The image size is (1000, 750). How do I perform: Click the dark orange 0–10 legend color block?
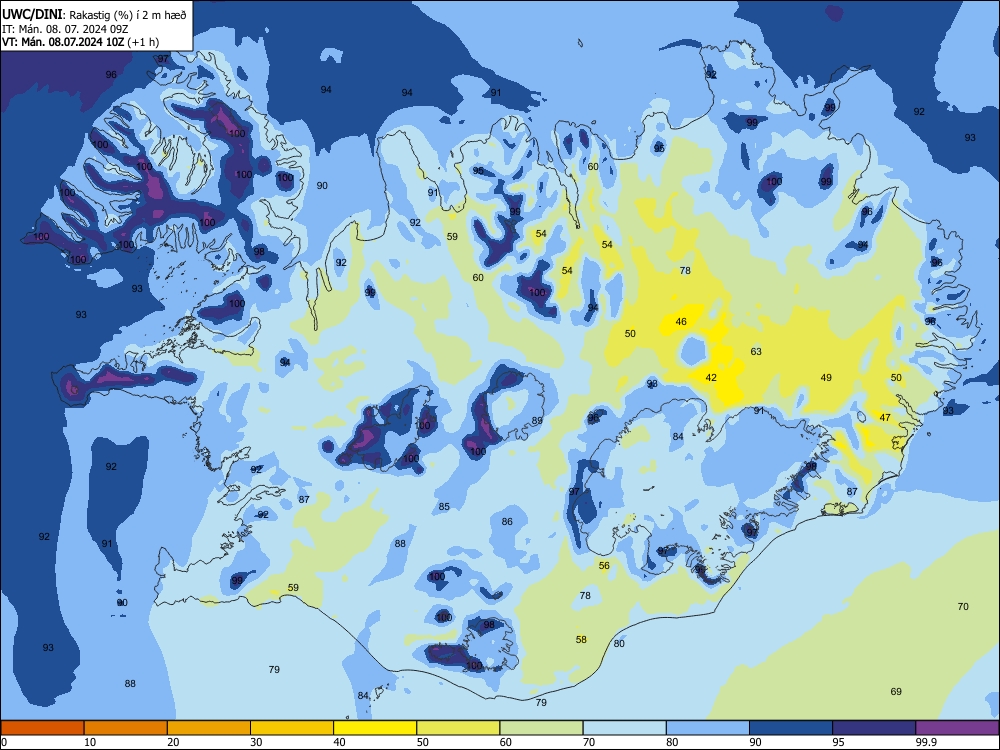[x=43, y=728]
